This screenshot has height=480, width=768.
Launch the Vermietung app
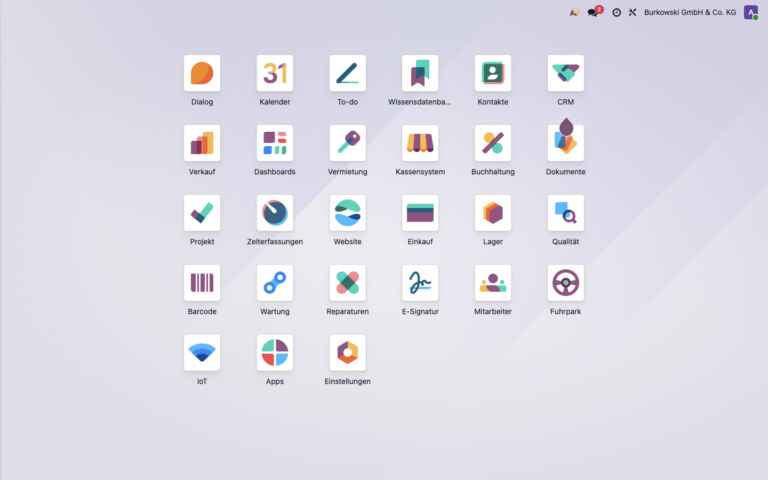pyautogui.click(x=347, y=143)
